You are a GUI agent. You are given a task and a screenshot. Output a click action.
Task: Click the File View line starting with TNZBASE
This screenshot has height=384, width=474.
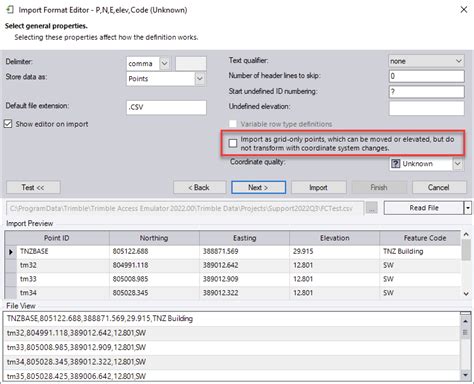[x=232, y=319]
